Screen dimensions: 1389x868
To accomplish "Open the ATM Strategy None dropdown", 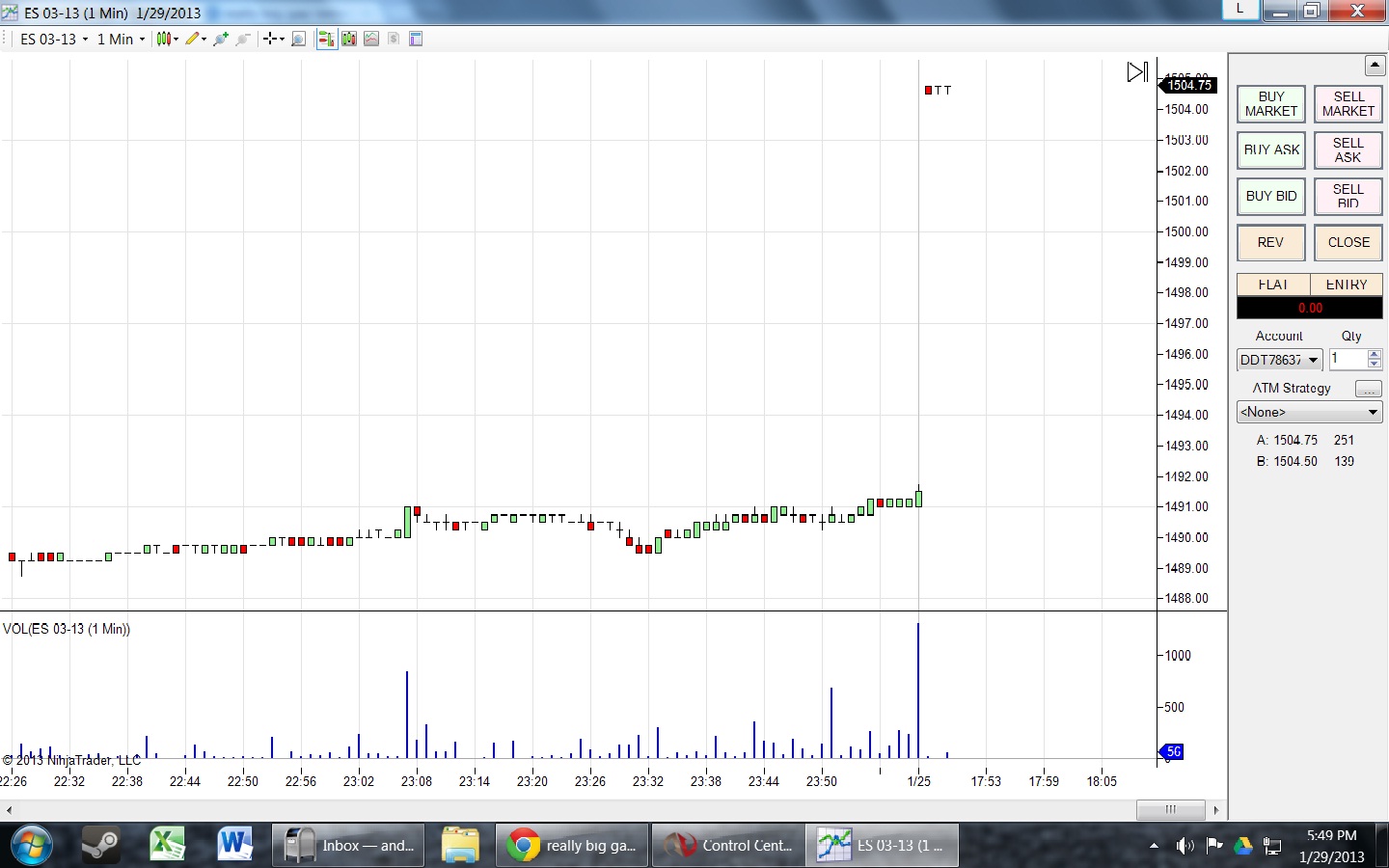I will tap(1310, 412).
